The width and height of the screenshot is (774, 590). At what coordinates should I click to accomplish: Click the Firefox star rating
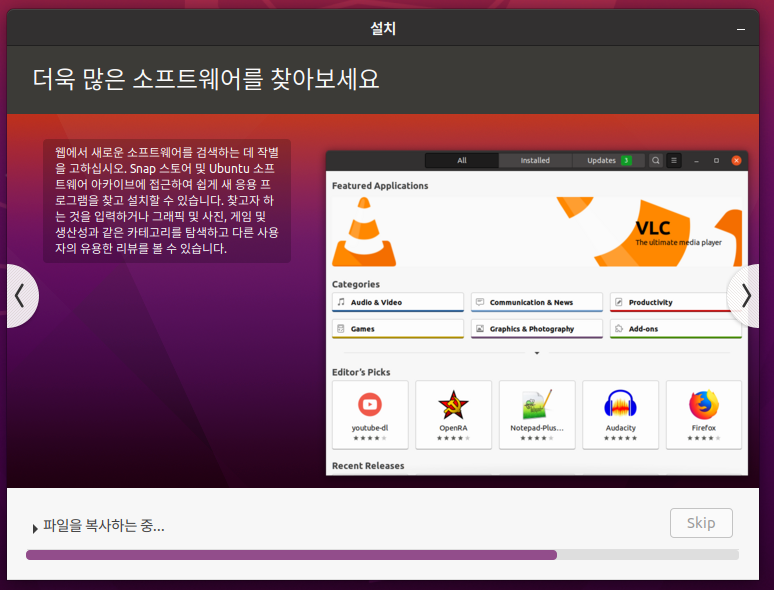(704, 438)
